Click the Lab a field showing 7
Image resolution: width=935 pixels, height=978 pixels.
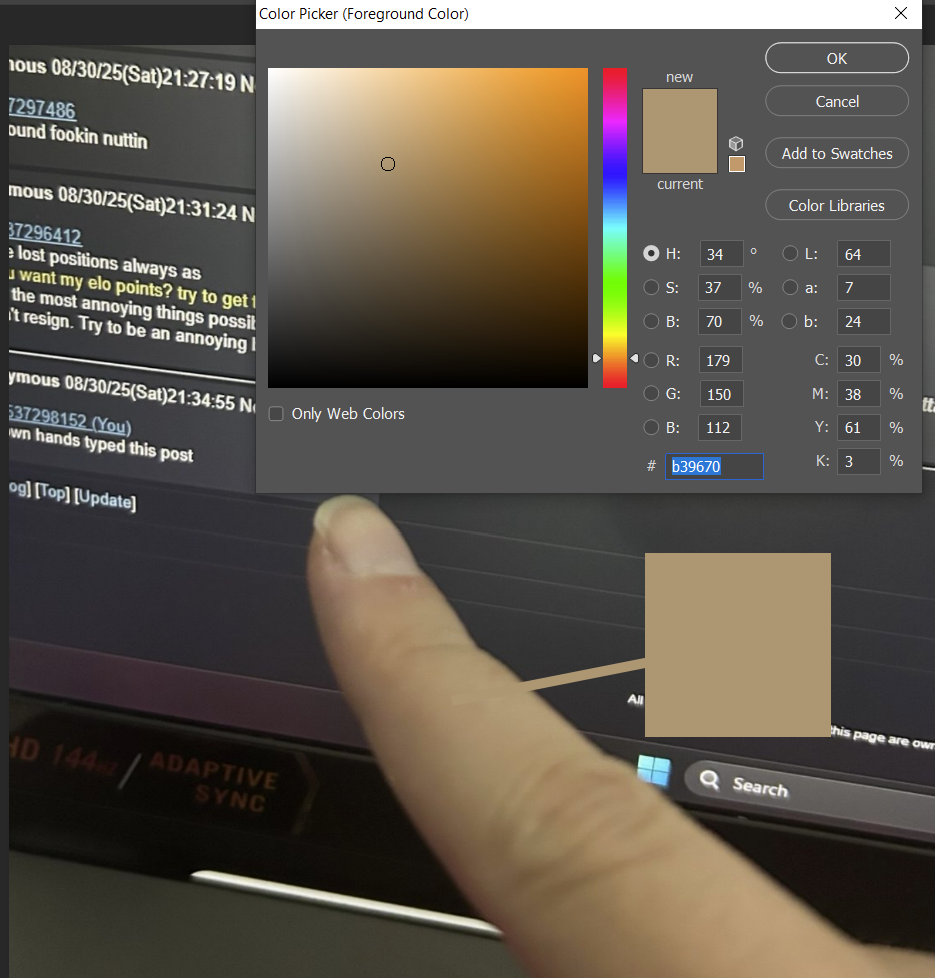tap(863, 288)
